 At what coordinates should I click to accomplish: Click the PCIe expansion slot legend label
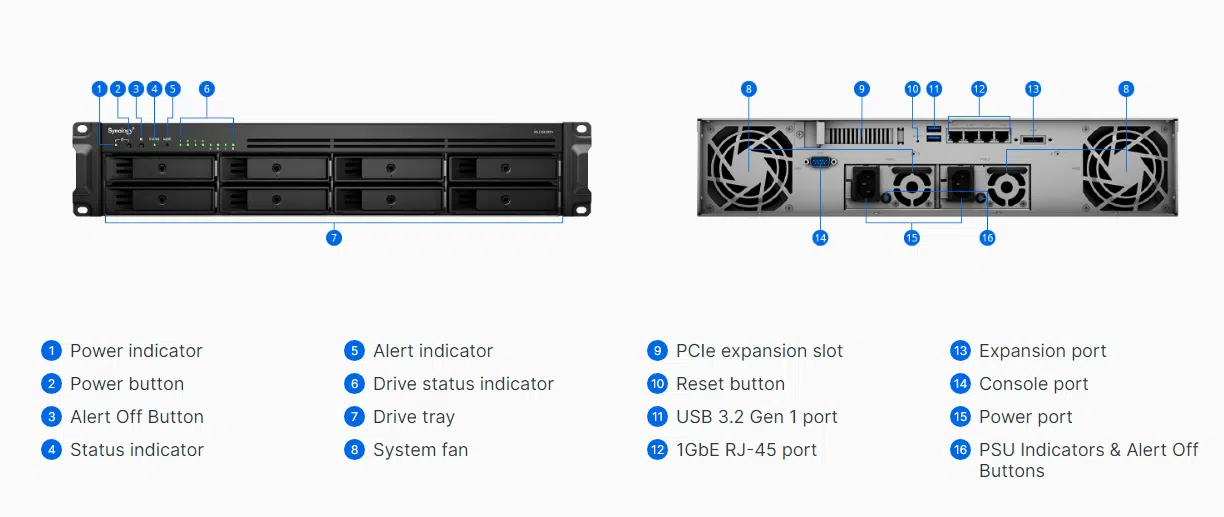click(759, 351)
